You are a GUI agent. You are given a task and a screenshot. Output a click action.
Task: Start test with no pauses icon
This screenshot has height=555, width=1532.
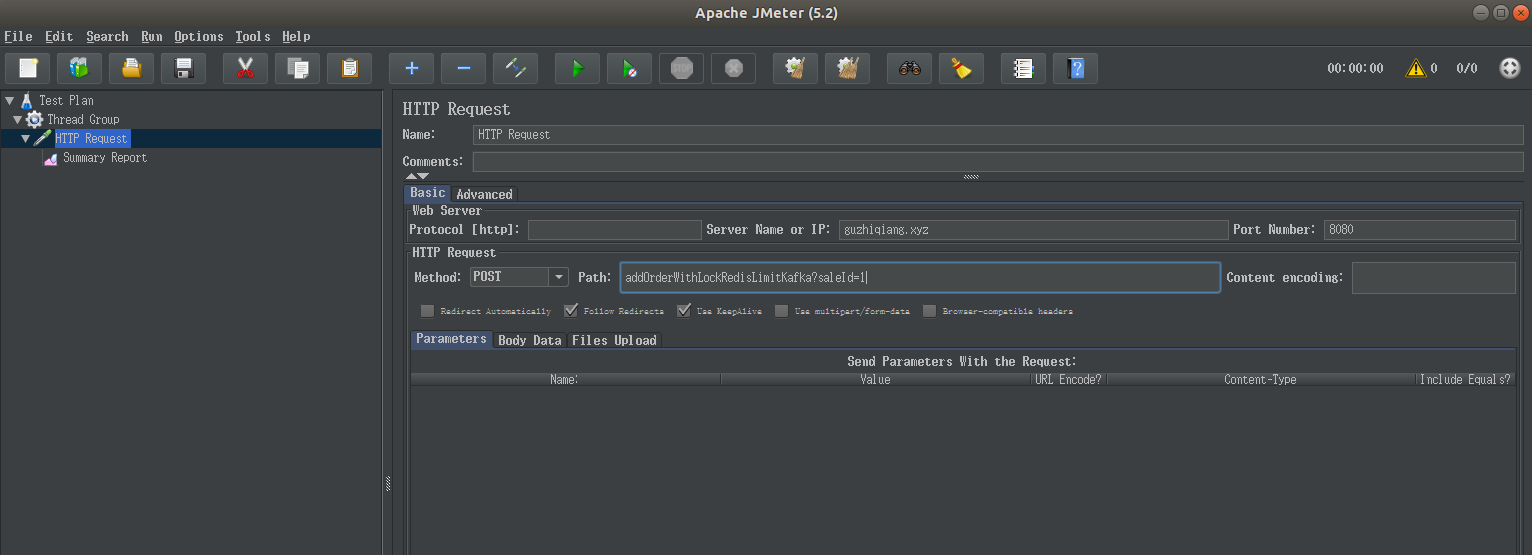click(x=629, y=68)
